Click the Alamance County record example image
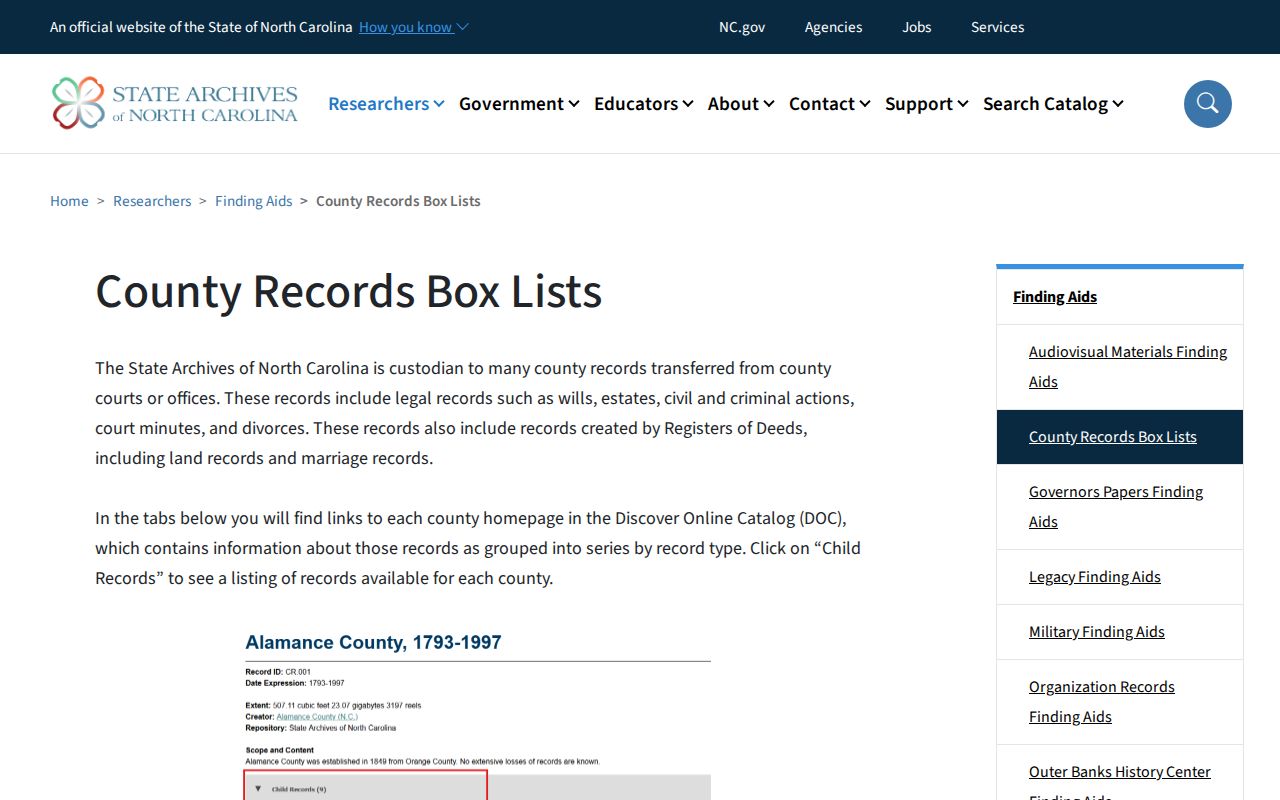 478,715
